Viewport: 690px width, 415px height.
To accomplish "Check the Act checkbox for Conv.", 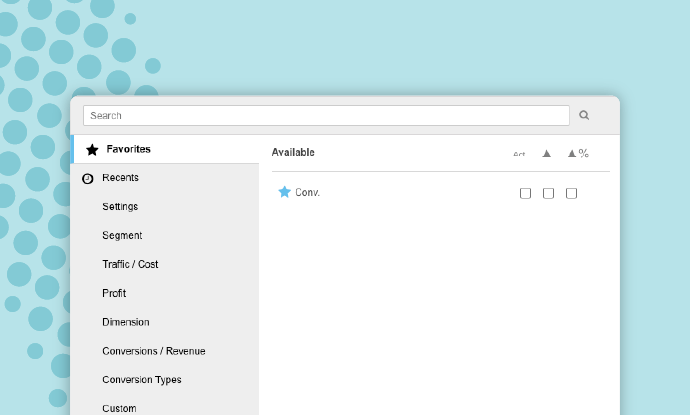I will (x=525, y=193).
